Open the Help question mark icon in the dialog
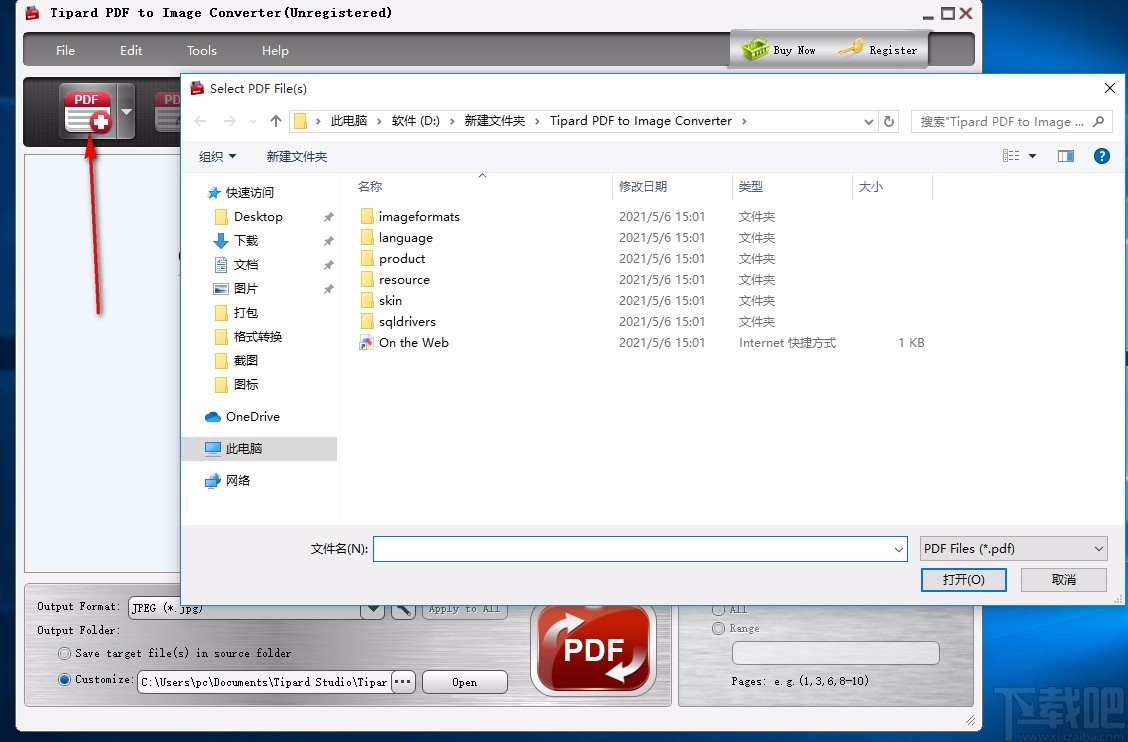This screenshot has height=742, width=1128. coord(1102,156)
